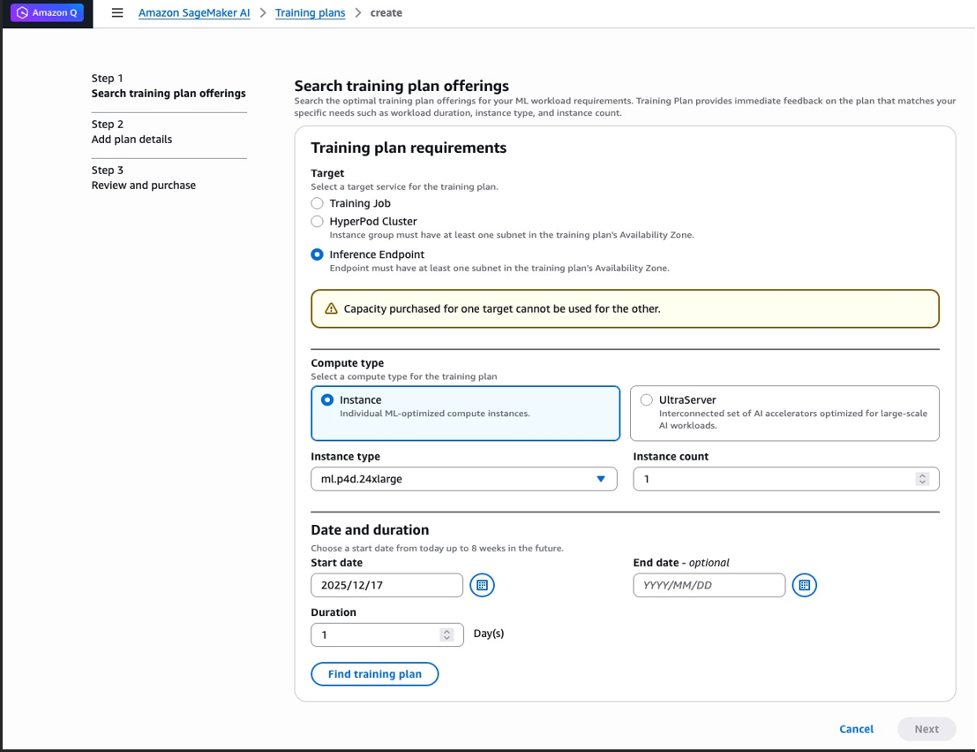The image size is (977, 752).
Task: Select the Instance compute type card
Action: pos(329,399)
